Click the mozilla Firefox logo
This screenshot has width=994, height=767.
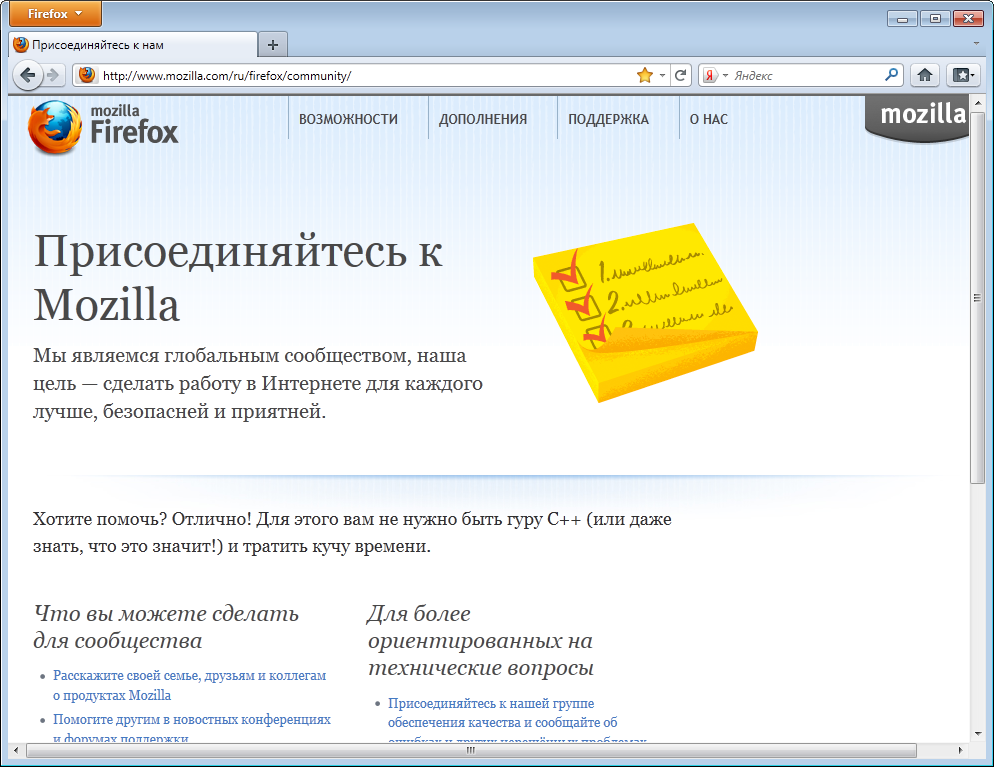coord(103,127)
